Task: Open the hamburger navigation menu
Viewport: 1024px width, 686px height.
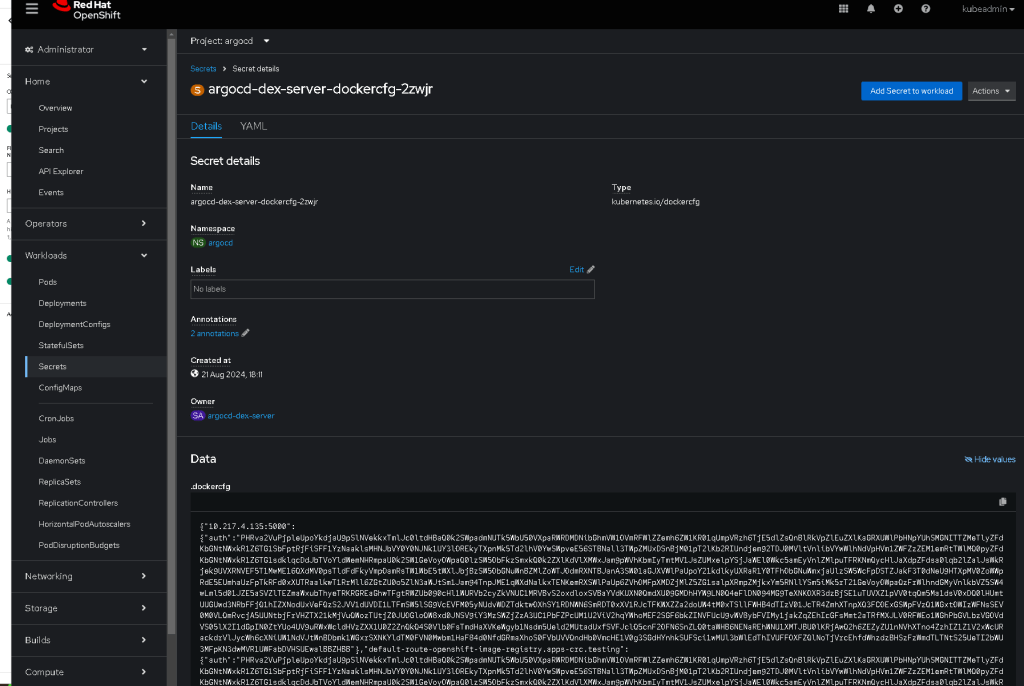Action: click(x=31, y=8)
